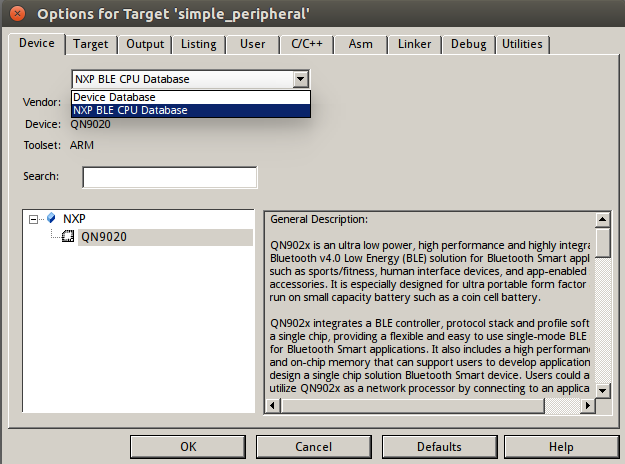
Task: Click the NXP vendor diamond icon
Action: click(51, 218)
